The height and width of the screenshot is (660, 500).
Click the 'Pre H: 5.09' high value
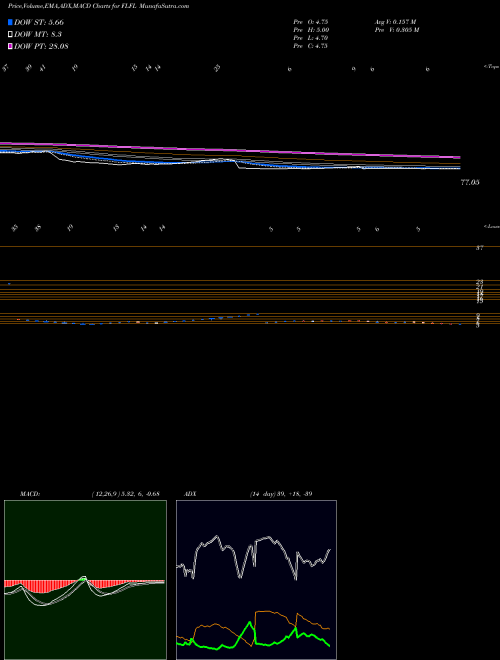coord(311,30)
